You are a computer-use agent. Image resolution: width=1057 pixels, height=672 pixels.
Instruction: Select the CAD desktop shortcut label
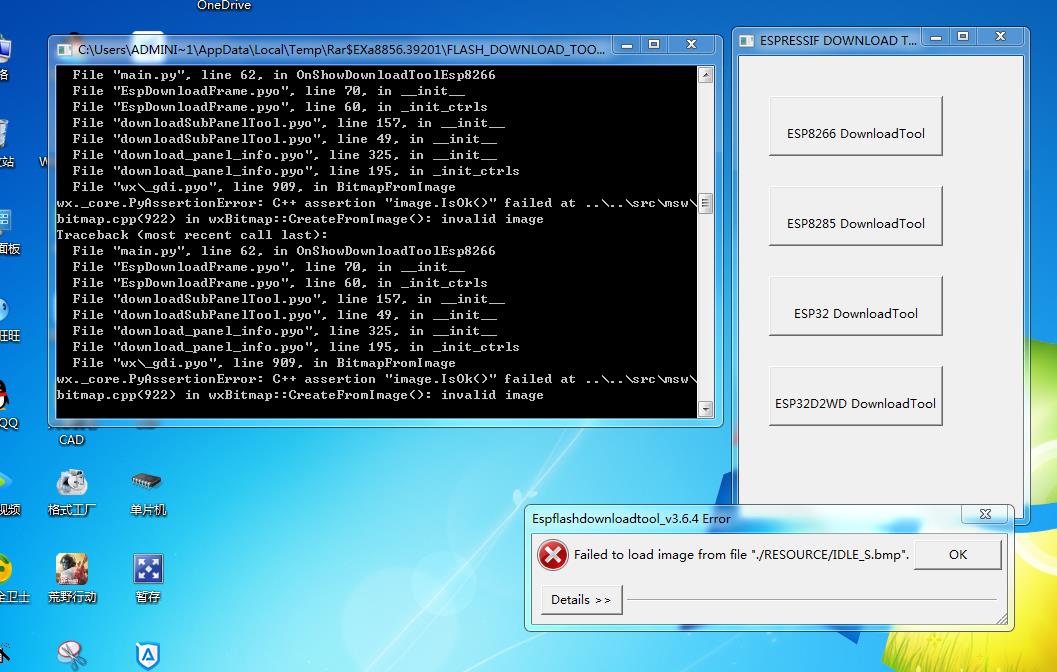click(71, 440)
